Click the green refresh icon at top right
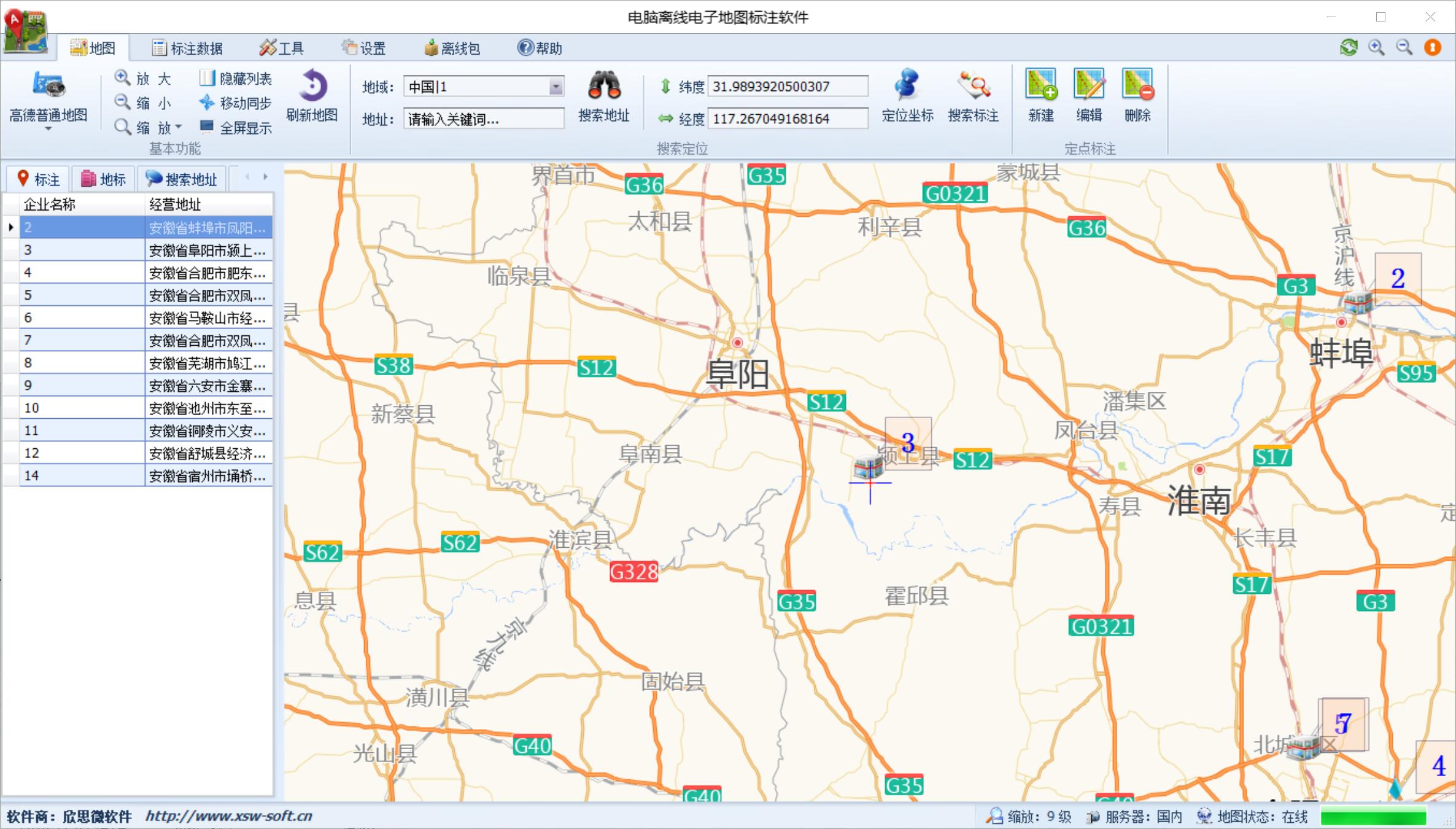 click(1349, 47)
